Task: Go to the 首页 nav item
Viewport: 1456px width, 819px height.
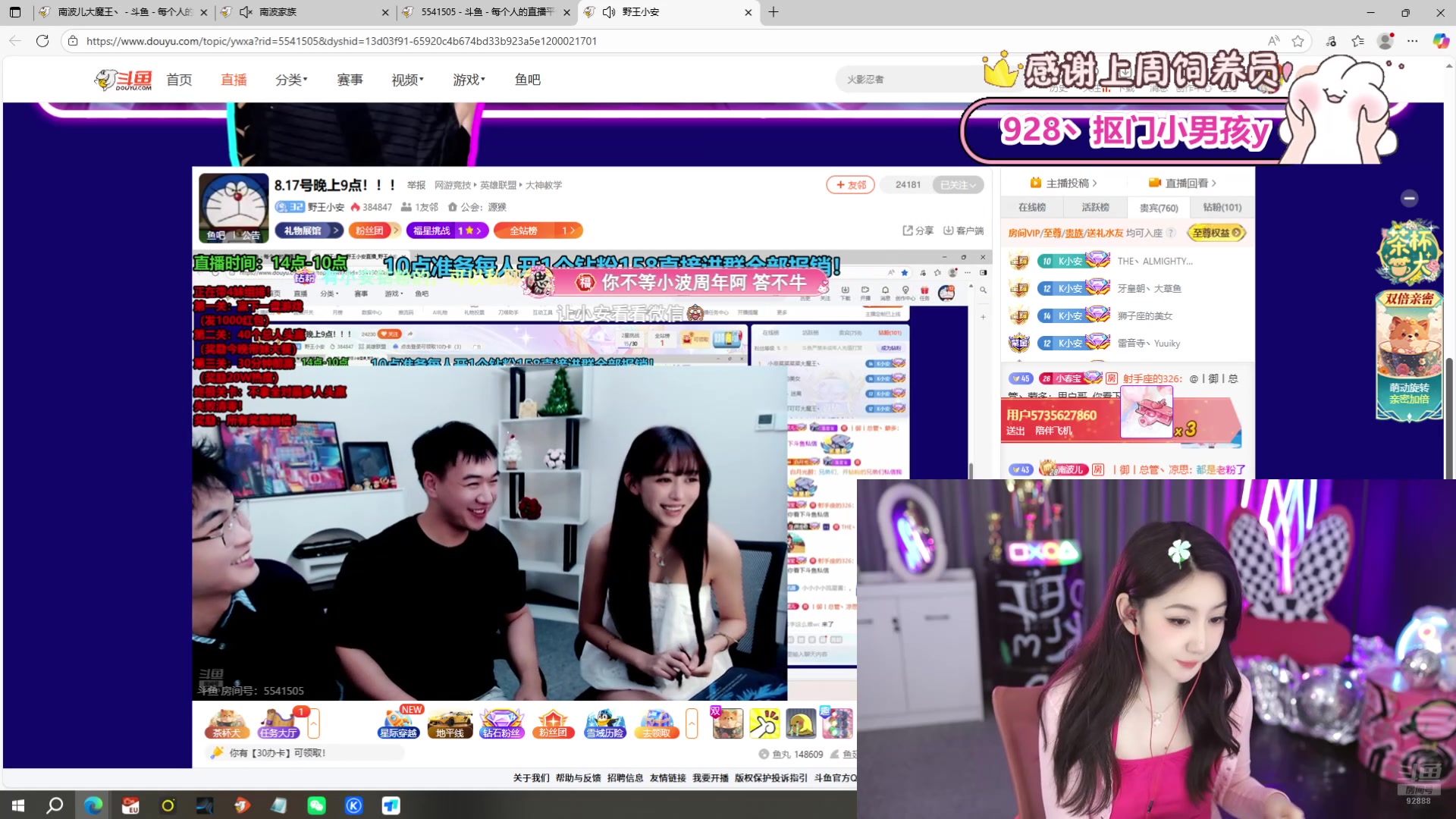Action: [179, 80]
